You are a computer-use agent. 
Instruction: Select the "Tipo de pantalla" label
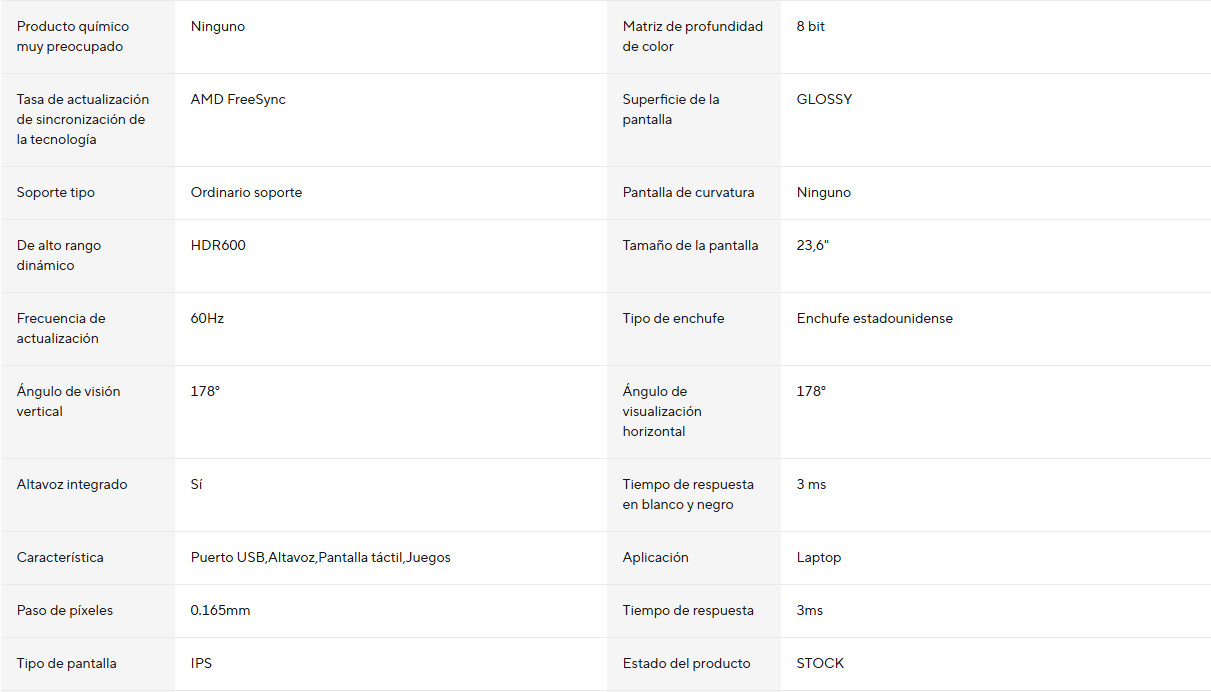(66, 664)
